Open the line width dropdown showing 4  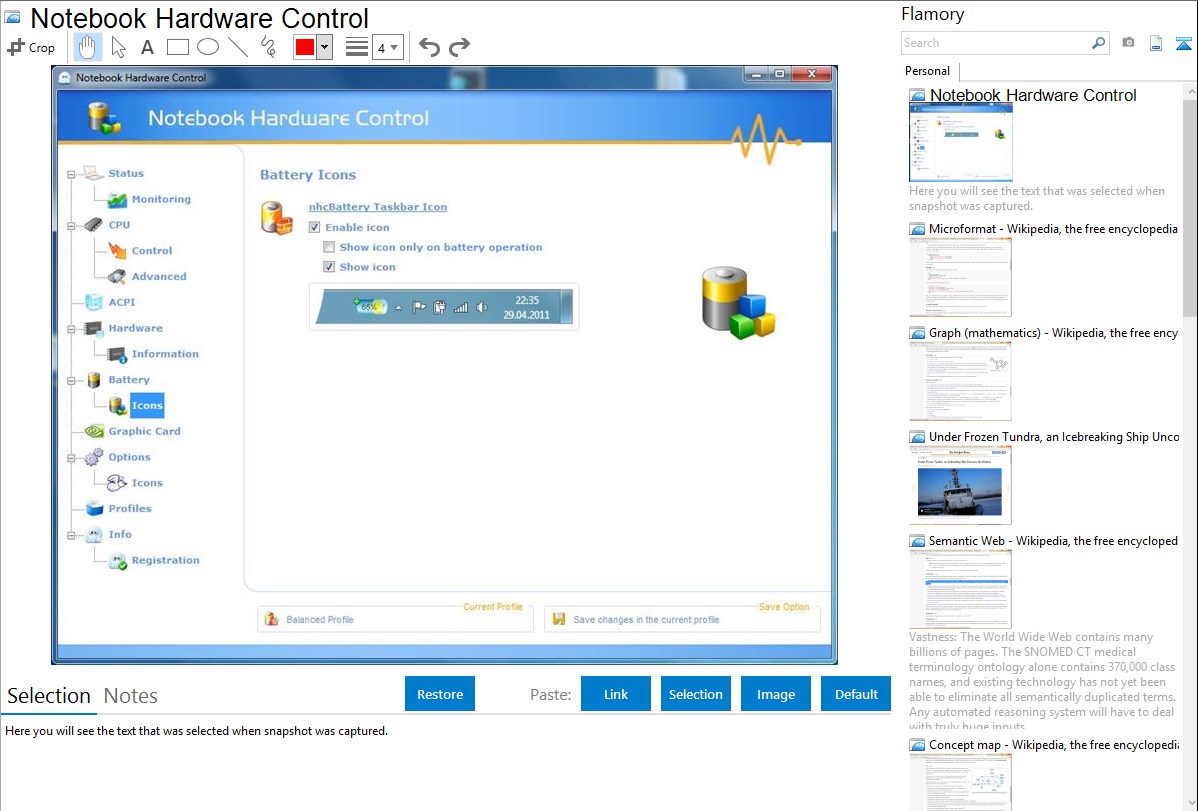click(x=388, y=47)
